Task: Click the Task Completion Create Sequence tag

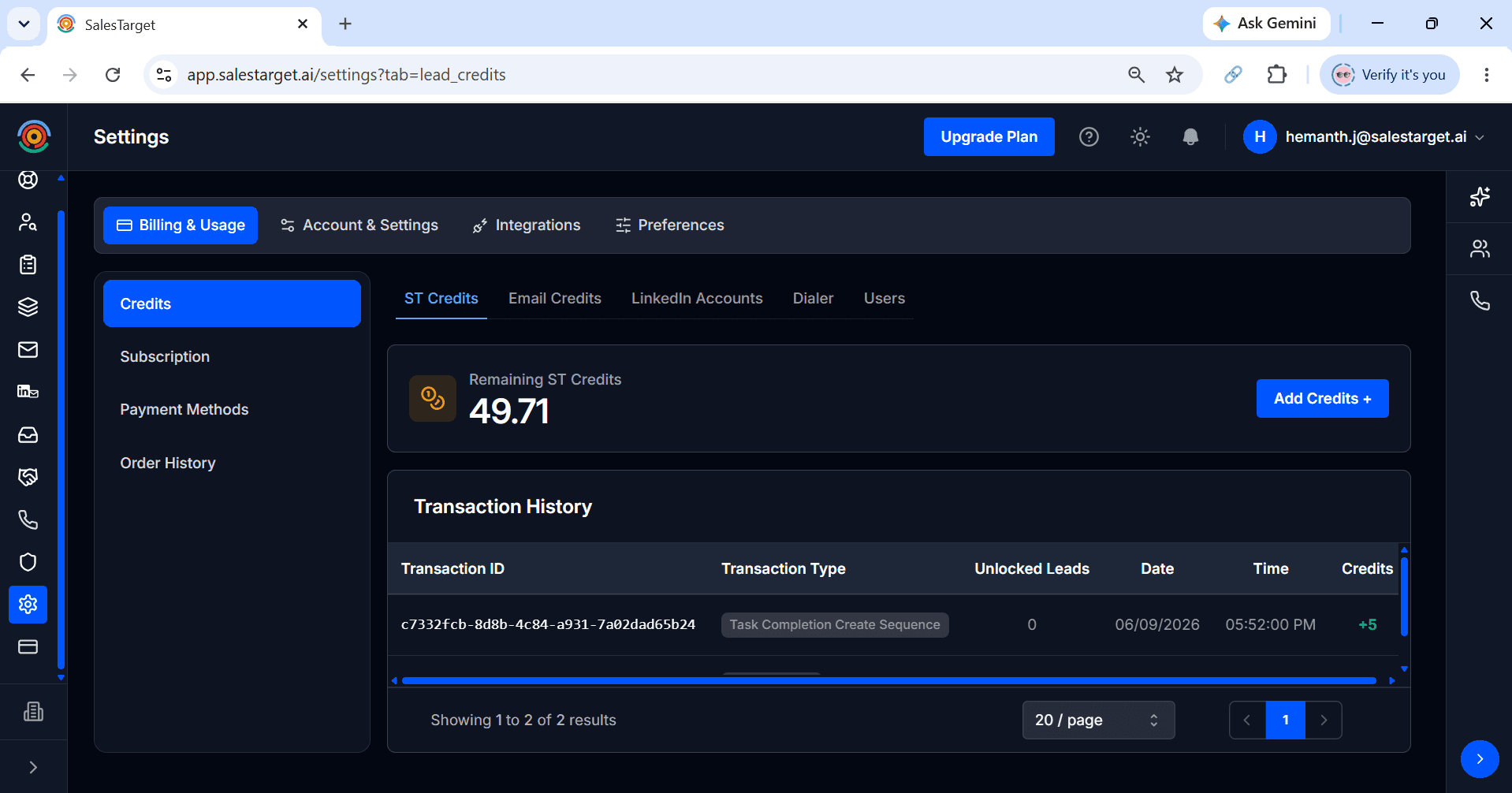Action: pos(835,625)
